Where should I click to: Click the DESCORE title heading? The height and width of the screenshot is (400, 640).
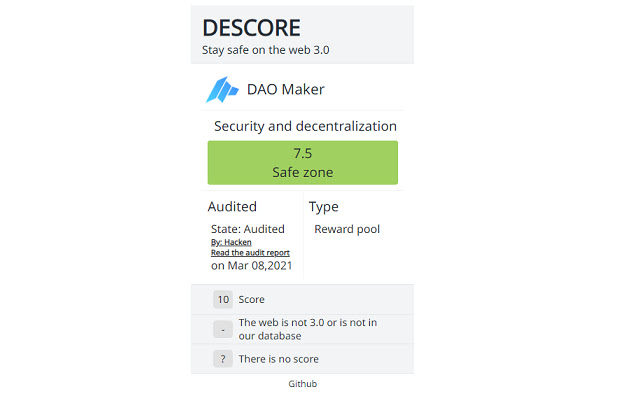click(251, 28)
